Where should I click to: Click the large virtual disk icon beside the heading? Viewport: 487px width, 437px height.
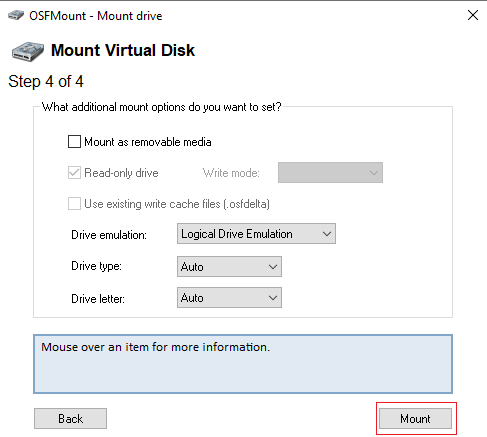(x=28, y=52)
